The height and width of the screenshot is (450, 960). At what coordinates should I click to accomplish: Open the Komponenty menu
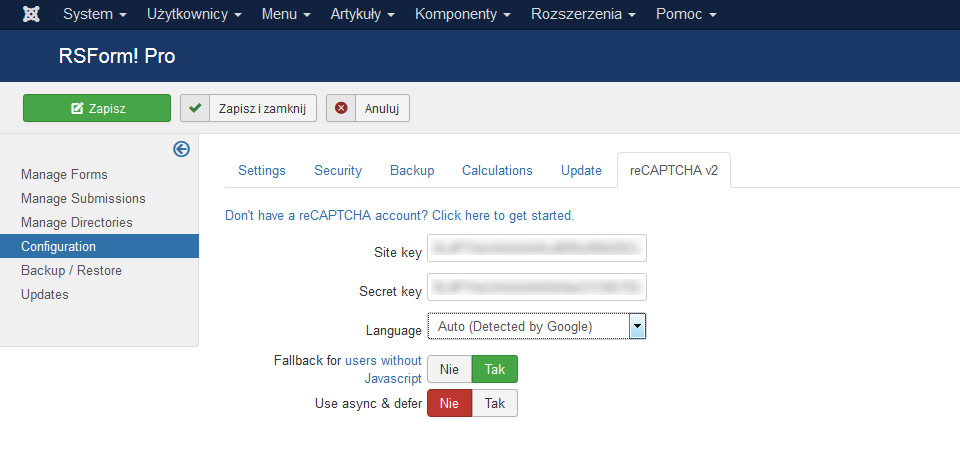(462, 14)
